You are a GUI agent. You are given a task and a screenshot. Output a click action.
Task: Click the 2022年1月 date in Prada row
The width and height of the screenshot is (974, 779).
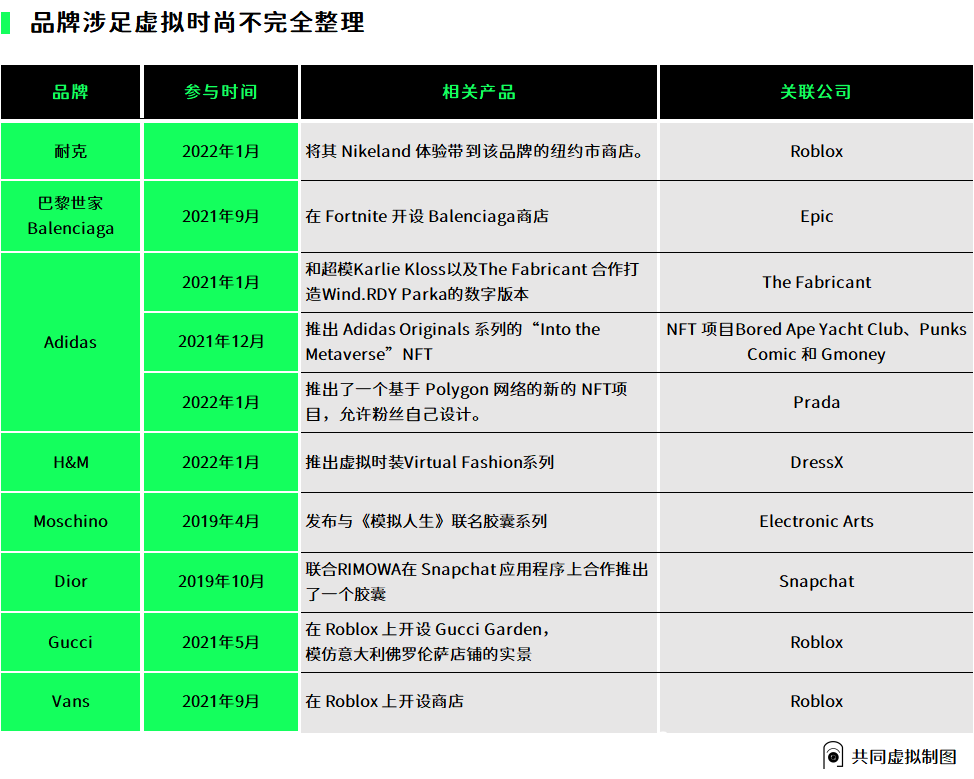coord(221,402)
